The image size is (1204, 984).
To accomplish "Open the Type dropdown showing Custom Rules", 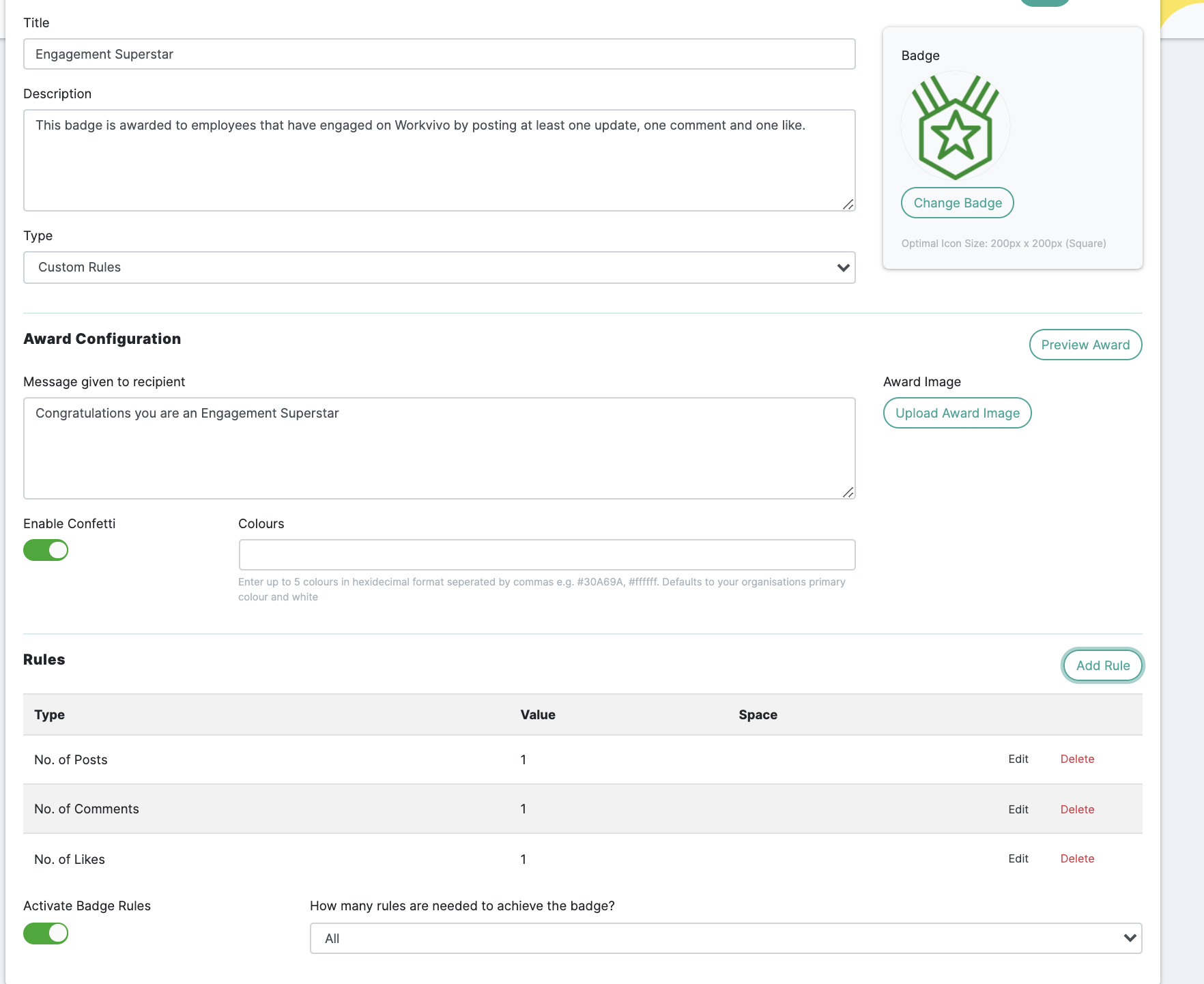I will [x=440, y=267].
